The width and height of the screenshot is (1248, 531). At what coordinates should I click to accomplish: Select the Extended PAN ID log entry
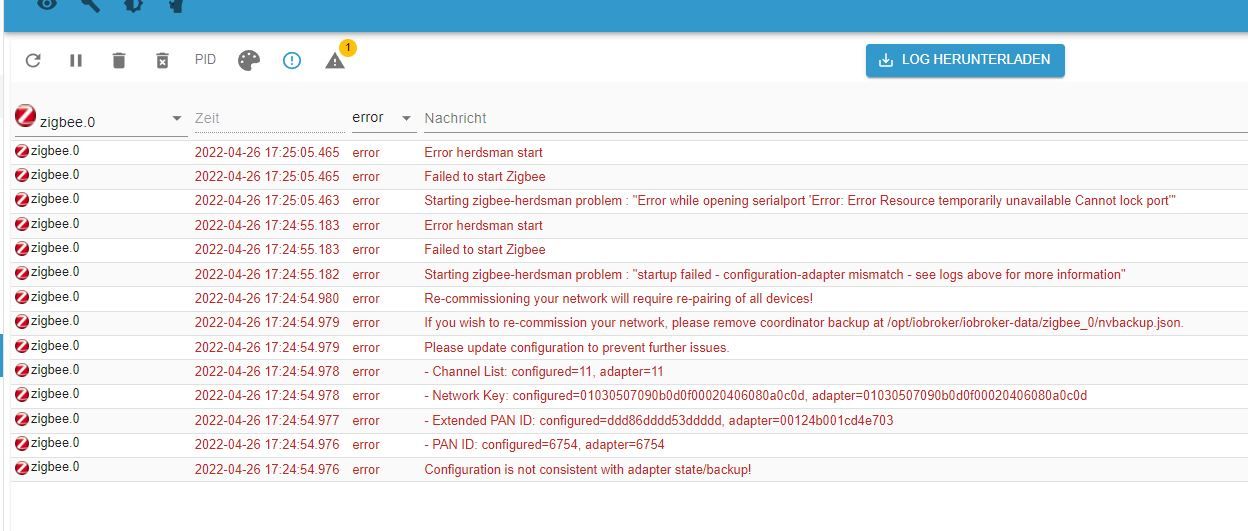coord(658,420)
